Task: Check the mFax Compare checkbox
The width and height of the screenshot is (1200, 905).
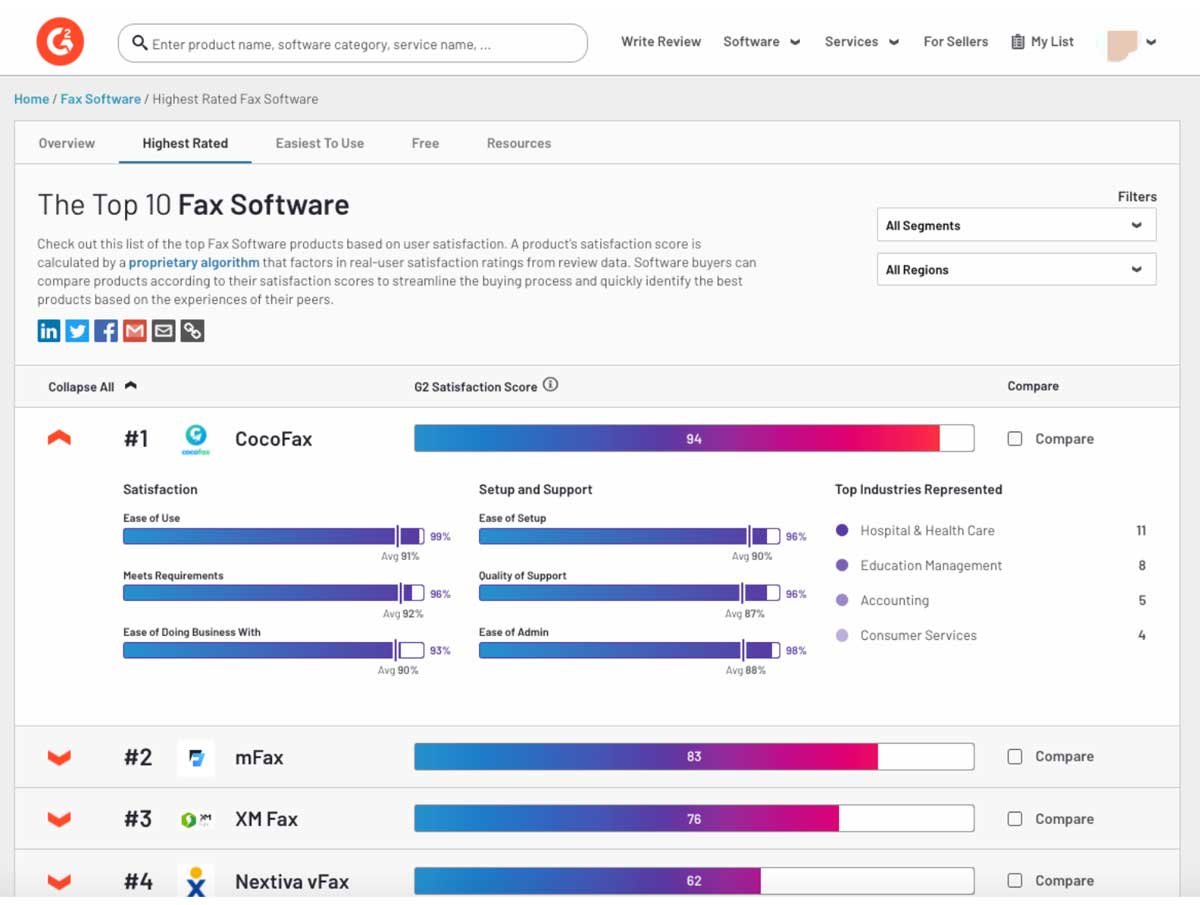Action: click(x=1015, y=757)
